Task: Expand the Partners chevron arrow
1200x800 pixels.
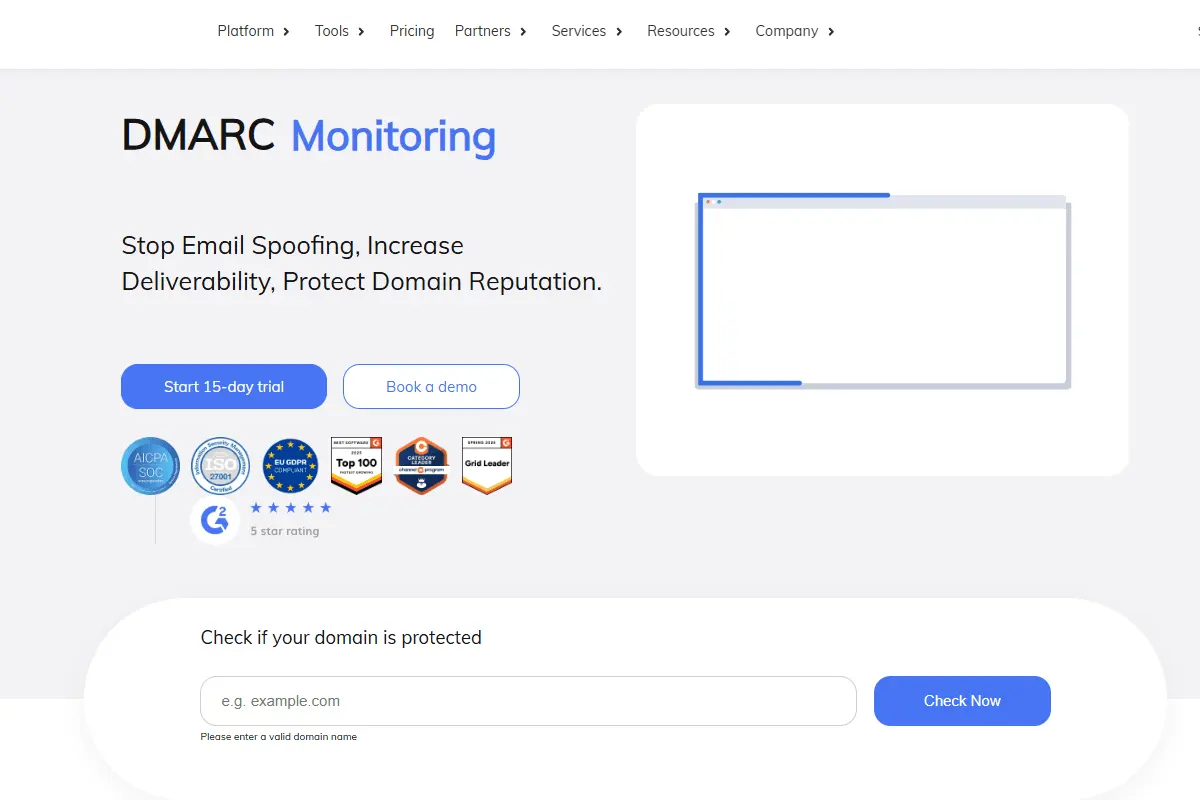Action: [523, 32]
